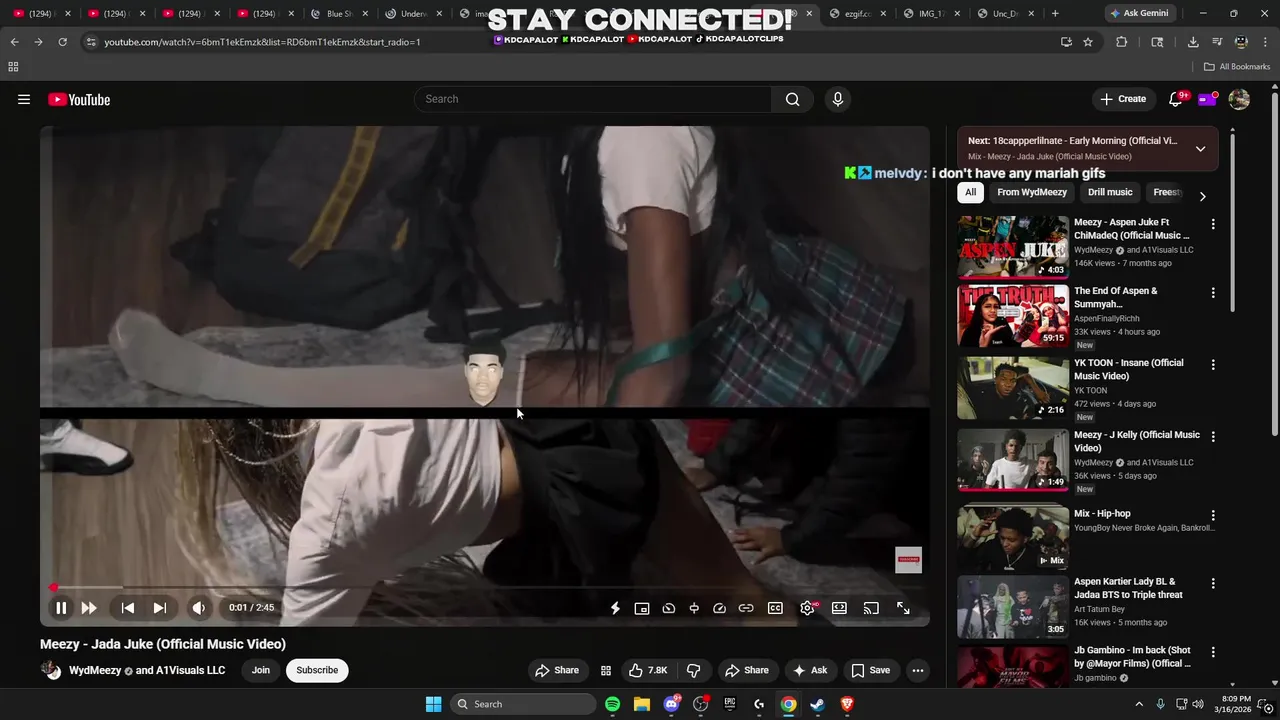This screenshot has height=720, width=1280.
Task: Open the Mix - Hip-hop title
Action: [1102, 514]
